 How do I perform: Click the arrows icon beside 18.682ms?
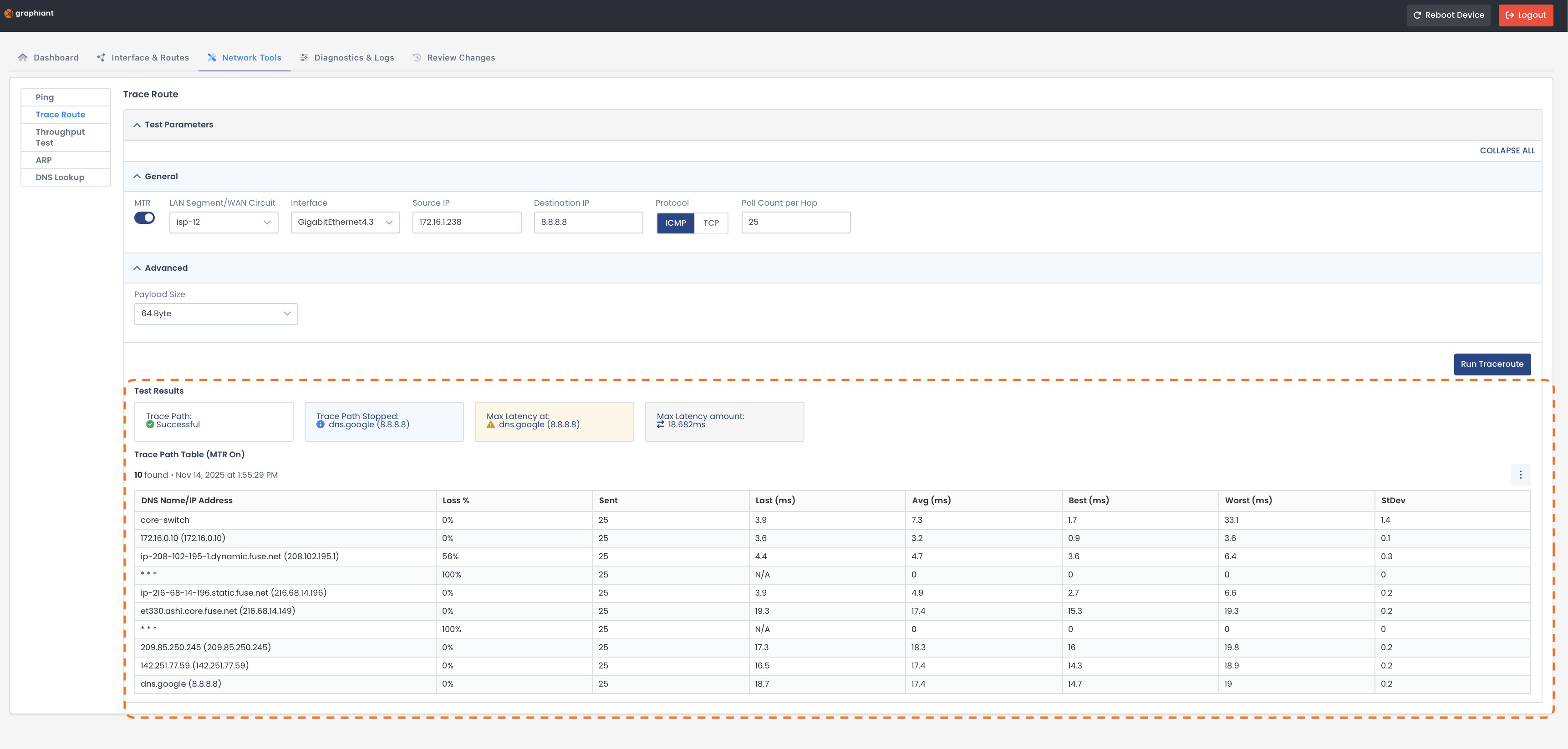click(661, 425)
